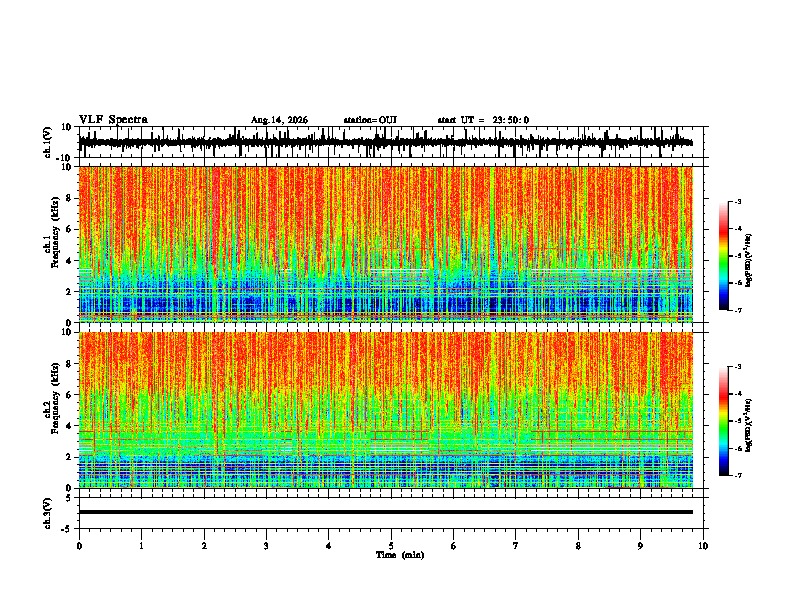Click time axis tick label "5"
This screenshot has height=612, width=792.
(x=391, y=546)
